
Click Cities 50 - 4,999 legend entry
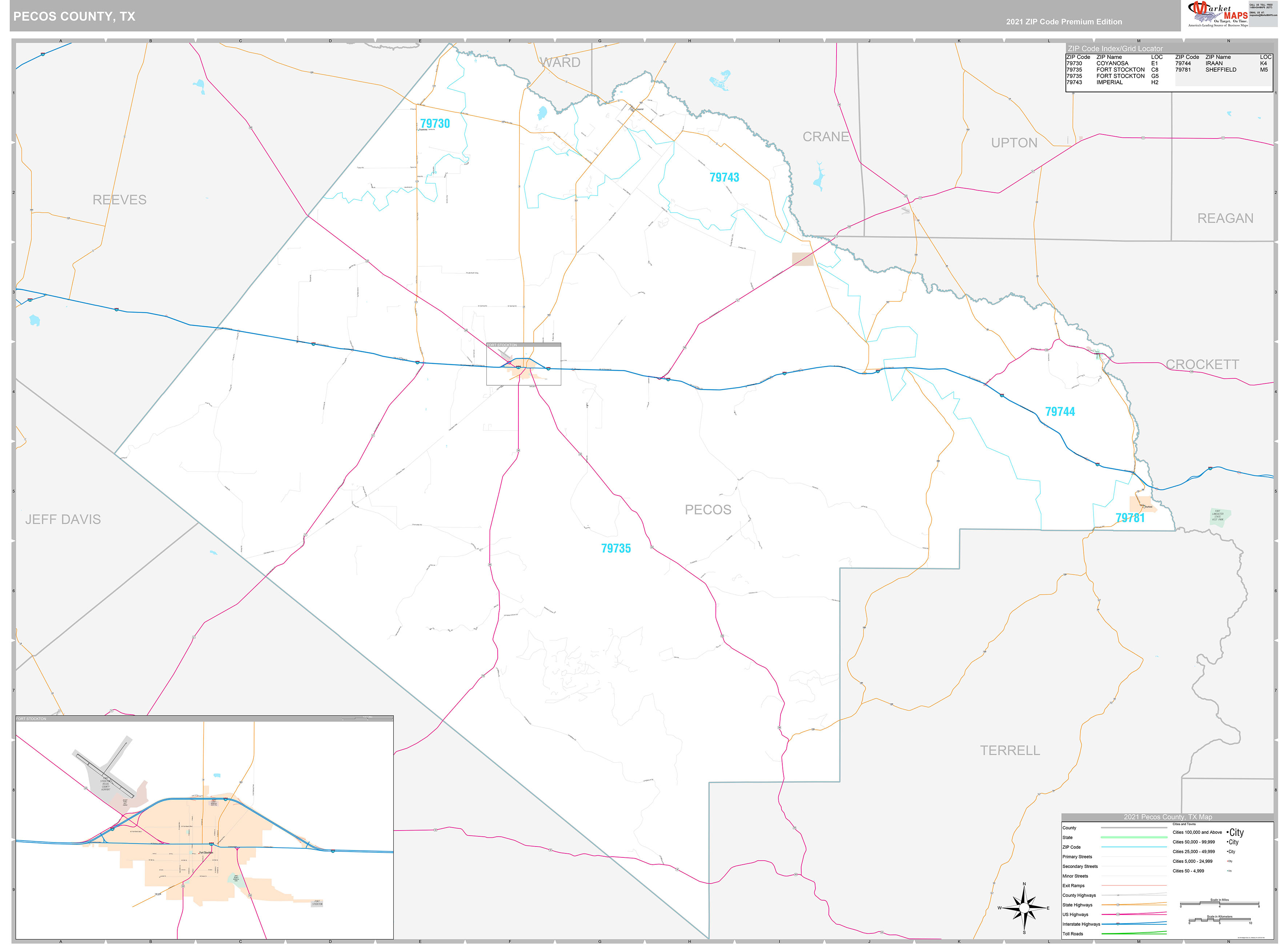point(1188,871)
